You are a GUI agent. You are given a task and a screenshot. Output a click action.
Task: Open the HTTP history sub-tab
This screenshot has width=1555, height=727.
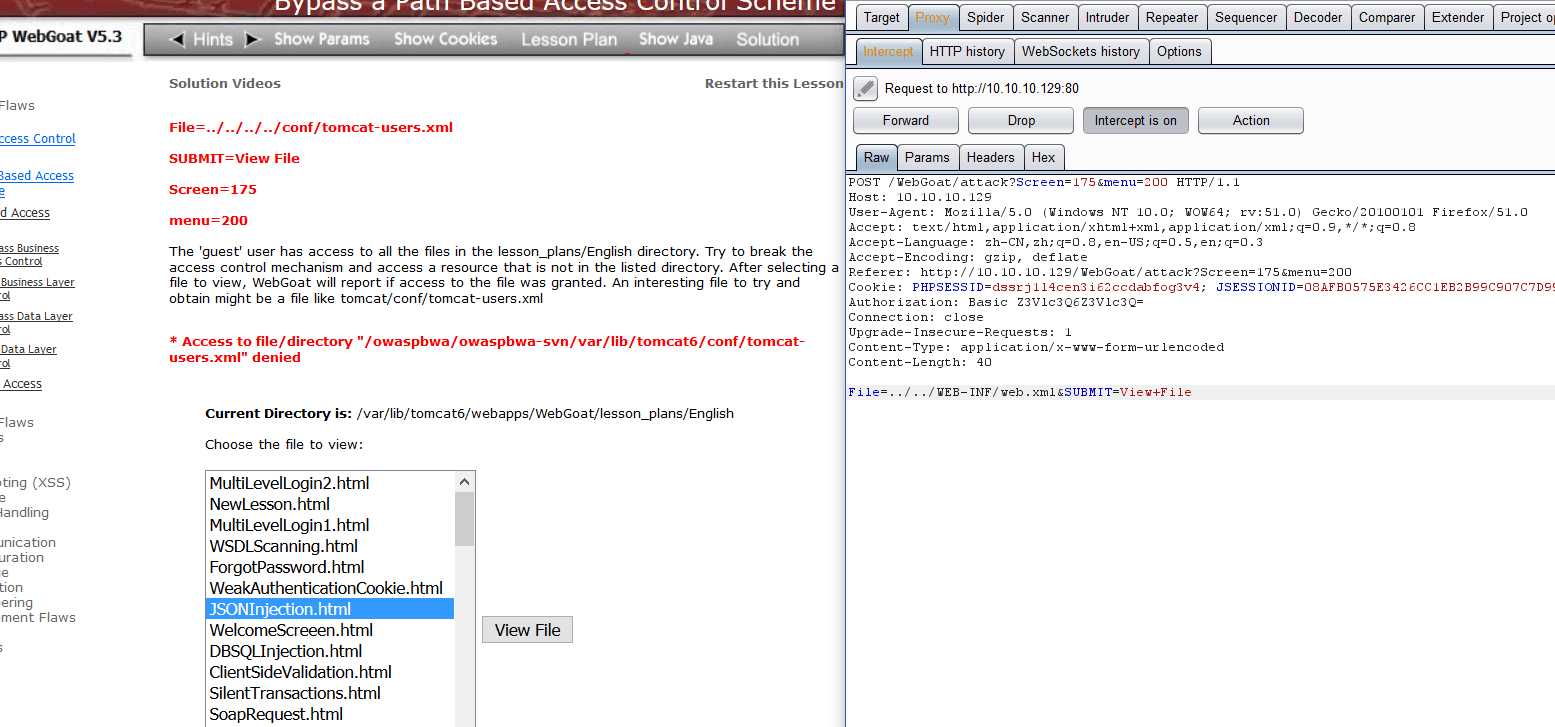coord(967,51)
